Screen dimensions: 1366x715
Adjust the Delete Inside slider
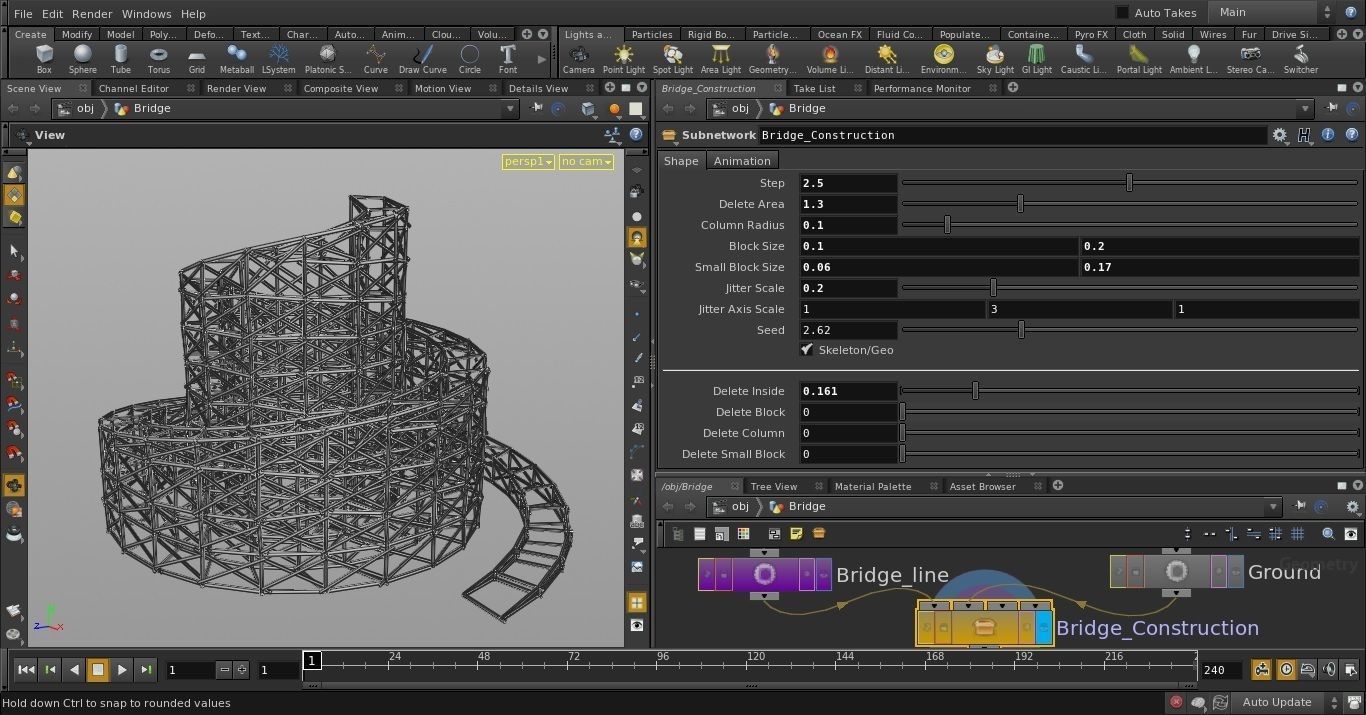click(1130, 391)
